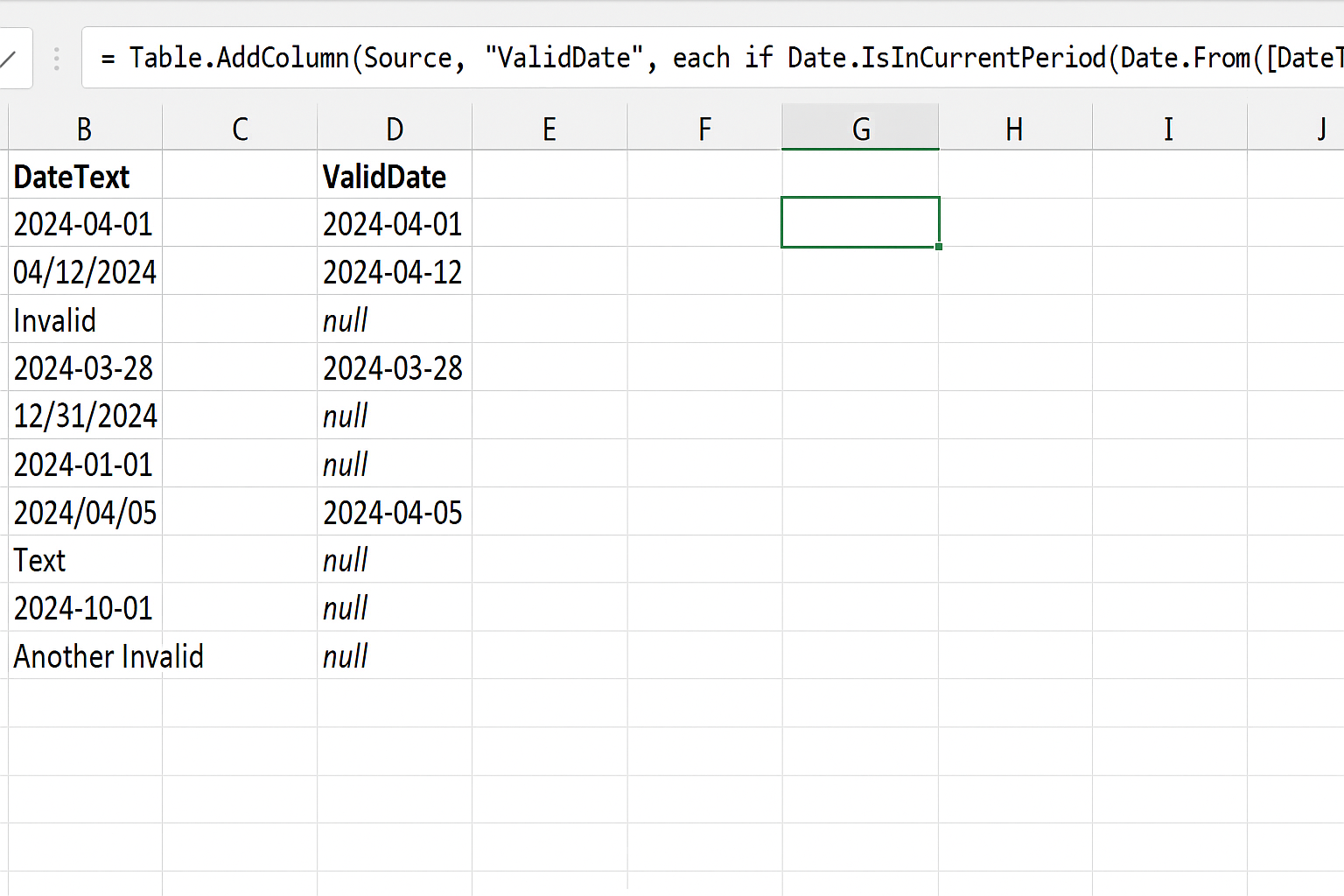This screenshot has width=1344, height=896.
Task: Select ValidDate cell 2024-04-12
Action: pyautogui.click(x=395, y=271)
